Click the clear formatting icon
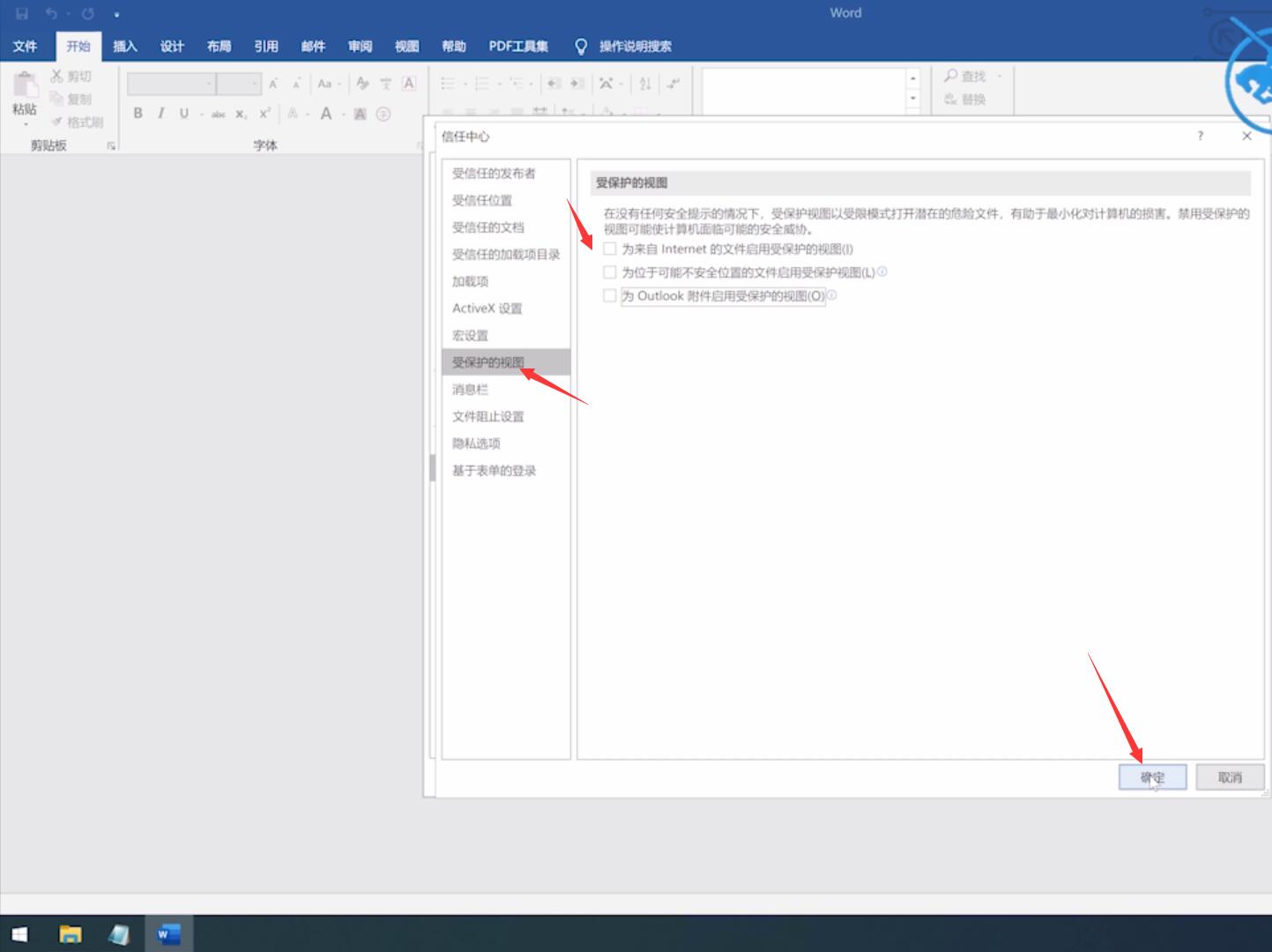This screenshot has width=1272, height=952. (362, 84)
